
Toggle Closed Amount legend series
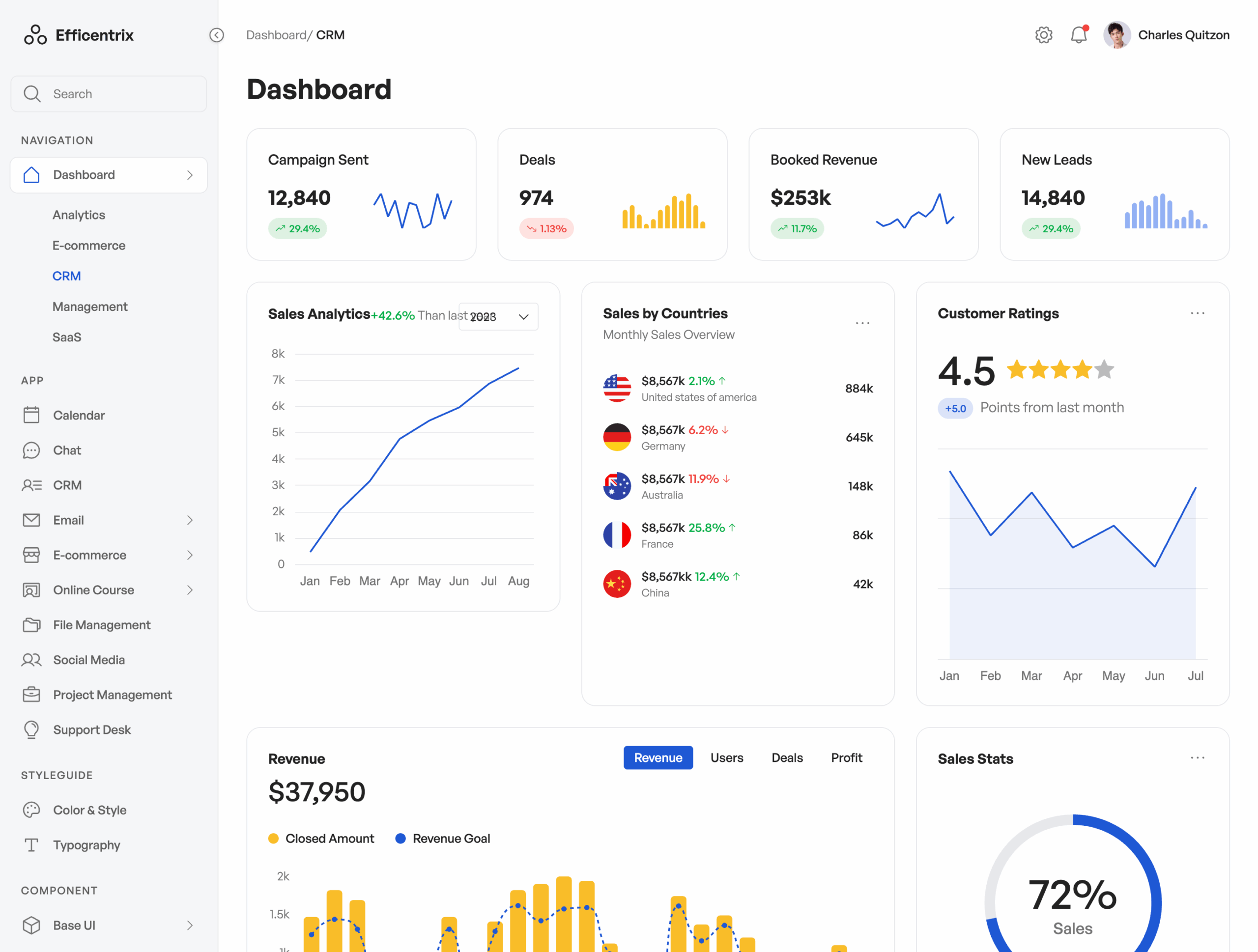click(321, 839)
